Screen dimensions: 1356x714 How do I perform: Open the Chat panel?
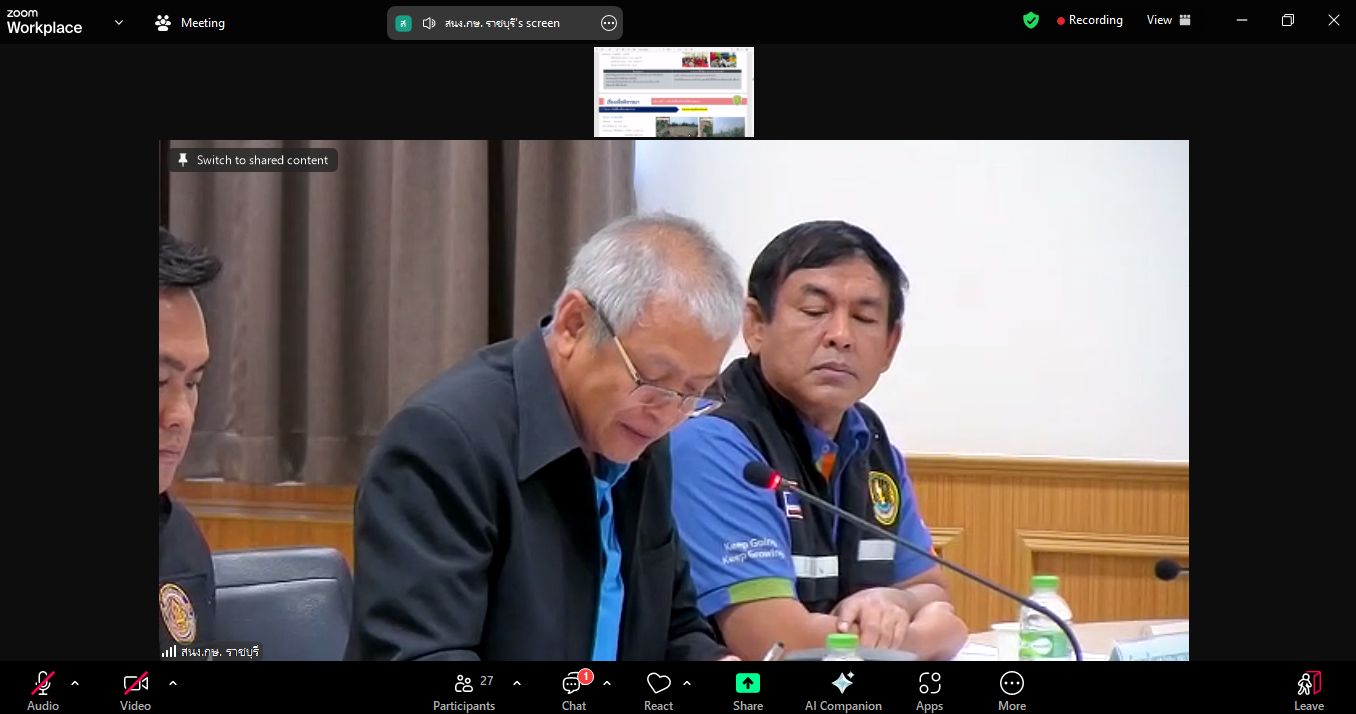[573, 689]
